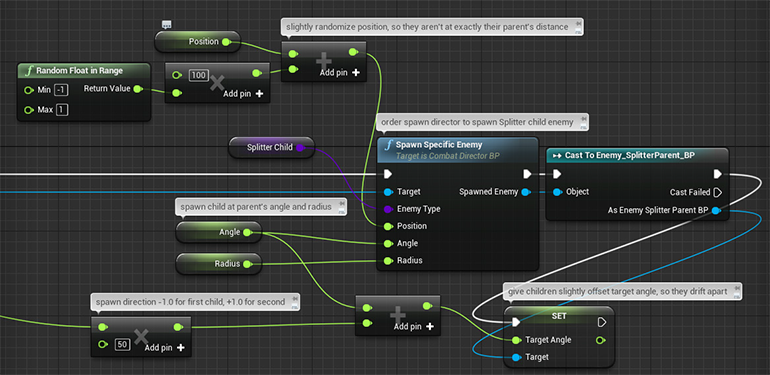Select the Max value field showing 1
This screenshot has width=770, height=375.
[x=62, y=110]
